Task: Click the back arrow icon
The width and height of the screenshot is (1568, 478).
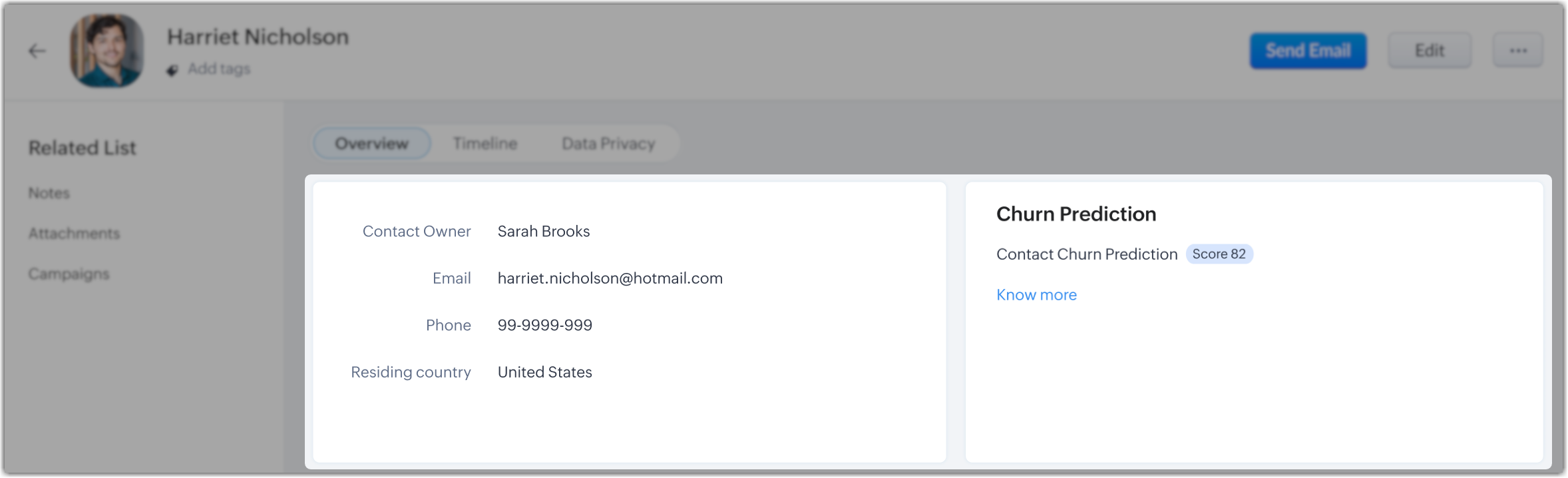Action: click(37, 51)
